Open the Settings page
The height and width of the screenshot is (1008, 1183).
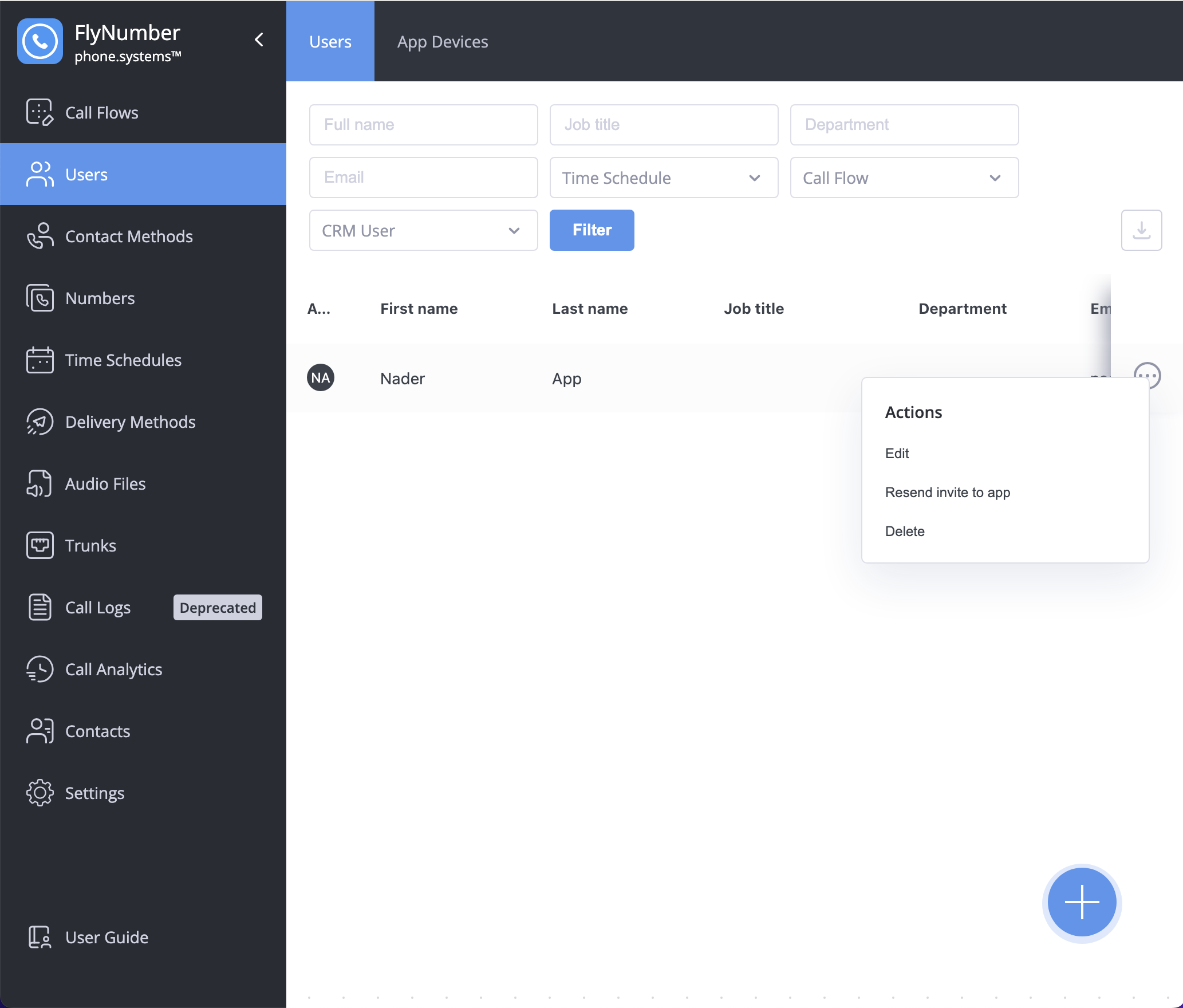(143, 793)
